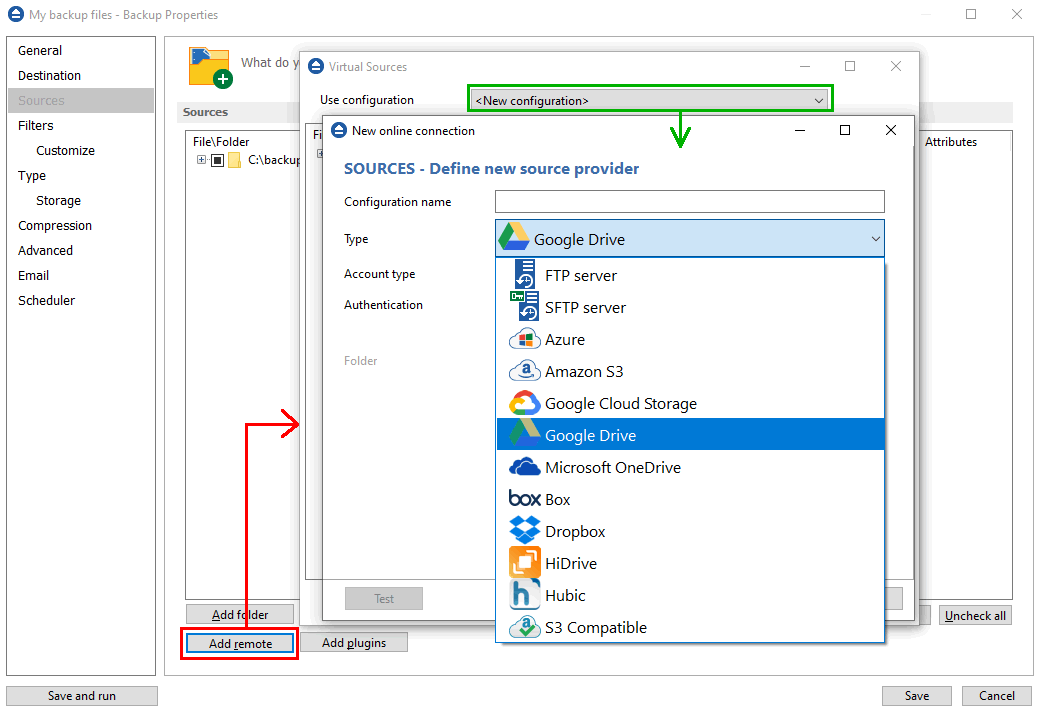
Task: Choose the Box logo icon
Action: 525,498
